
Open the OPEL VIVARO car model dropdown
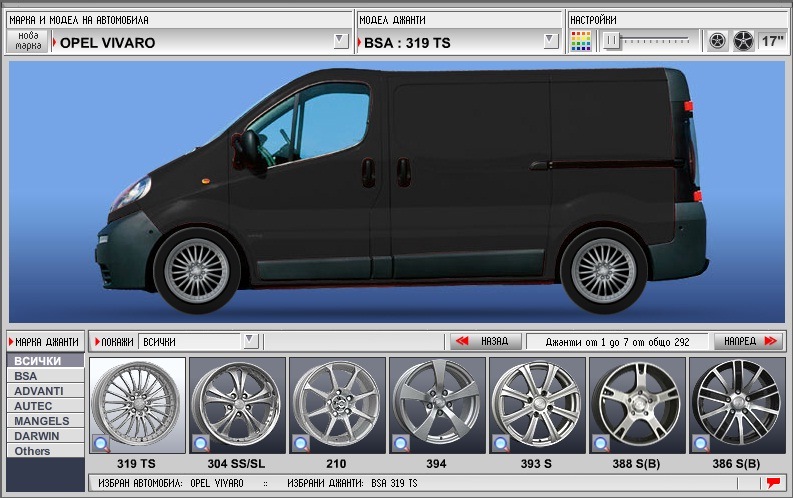pos(341,40)
